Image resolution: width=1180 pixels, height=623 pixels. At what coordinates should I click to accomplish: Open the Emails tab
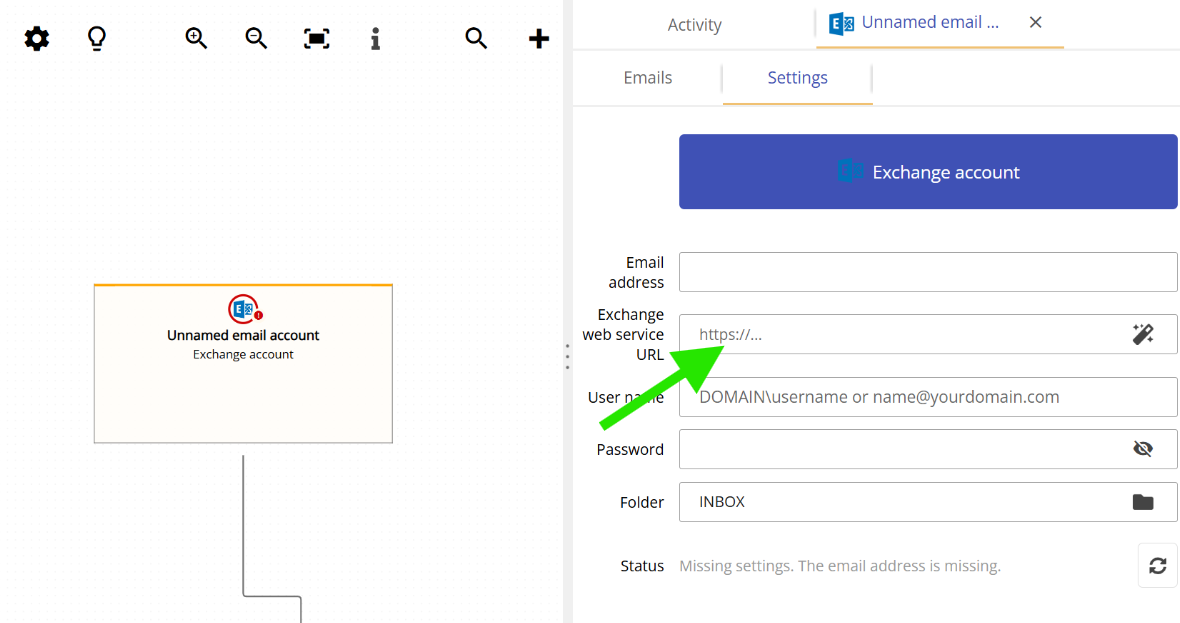click(647, 77)
